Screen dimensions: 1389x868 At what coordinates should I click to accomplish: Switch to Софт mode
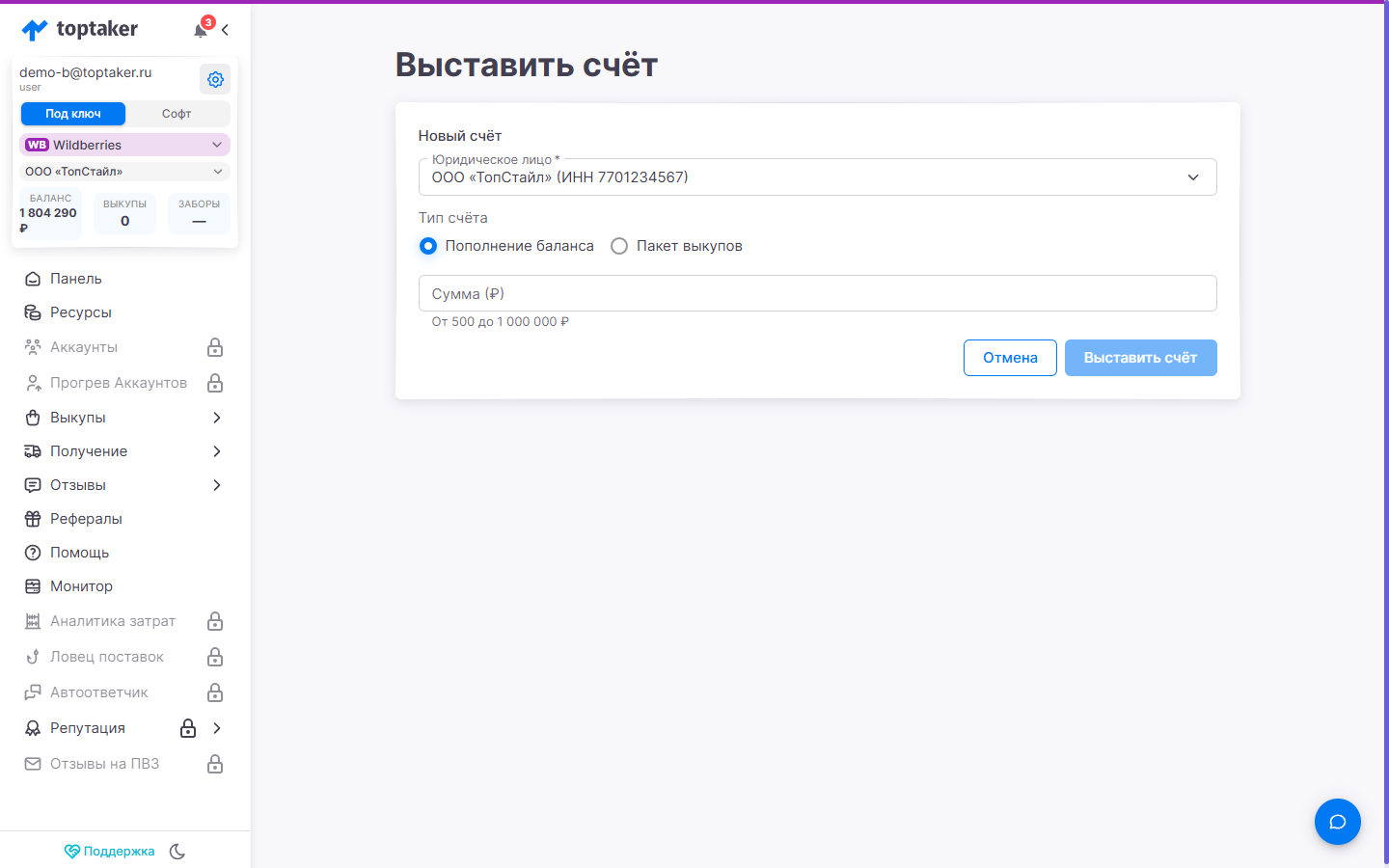pyautogui.click(x=177, y=114)
